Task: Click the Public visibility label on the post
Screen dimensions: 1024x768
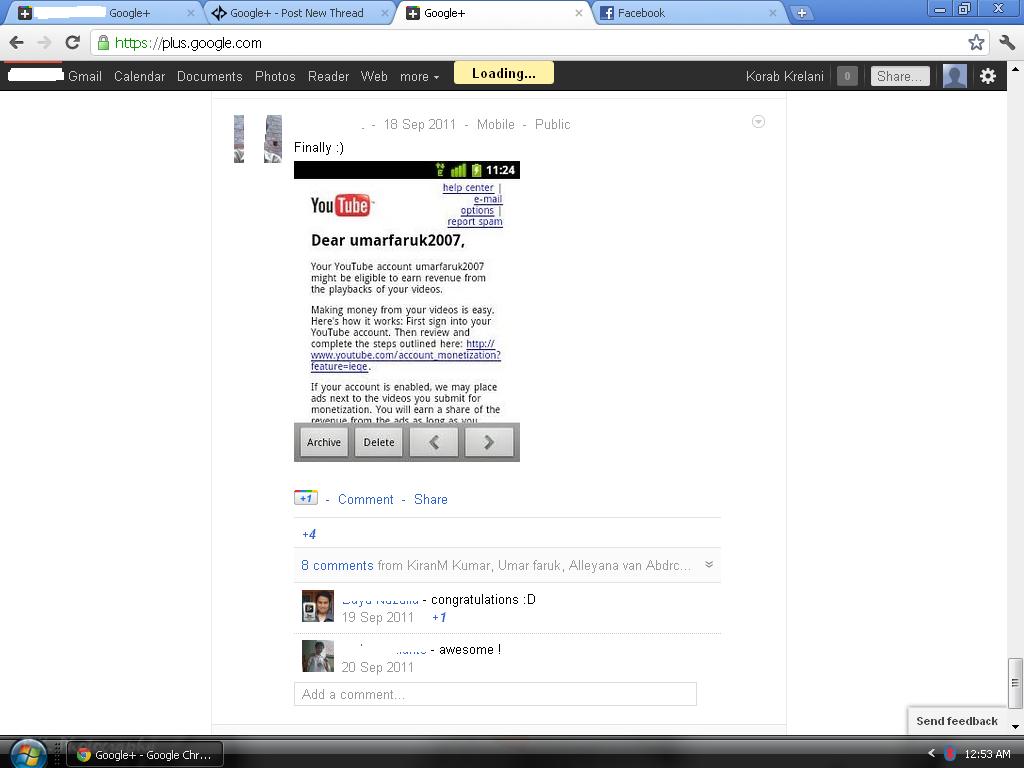Action: pos(552,125)
